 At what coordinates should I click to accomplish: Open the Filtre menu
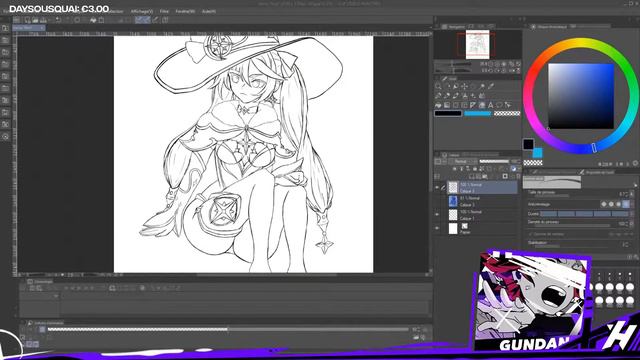164,11
